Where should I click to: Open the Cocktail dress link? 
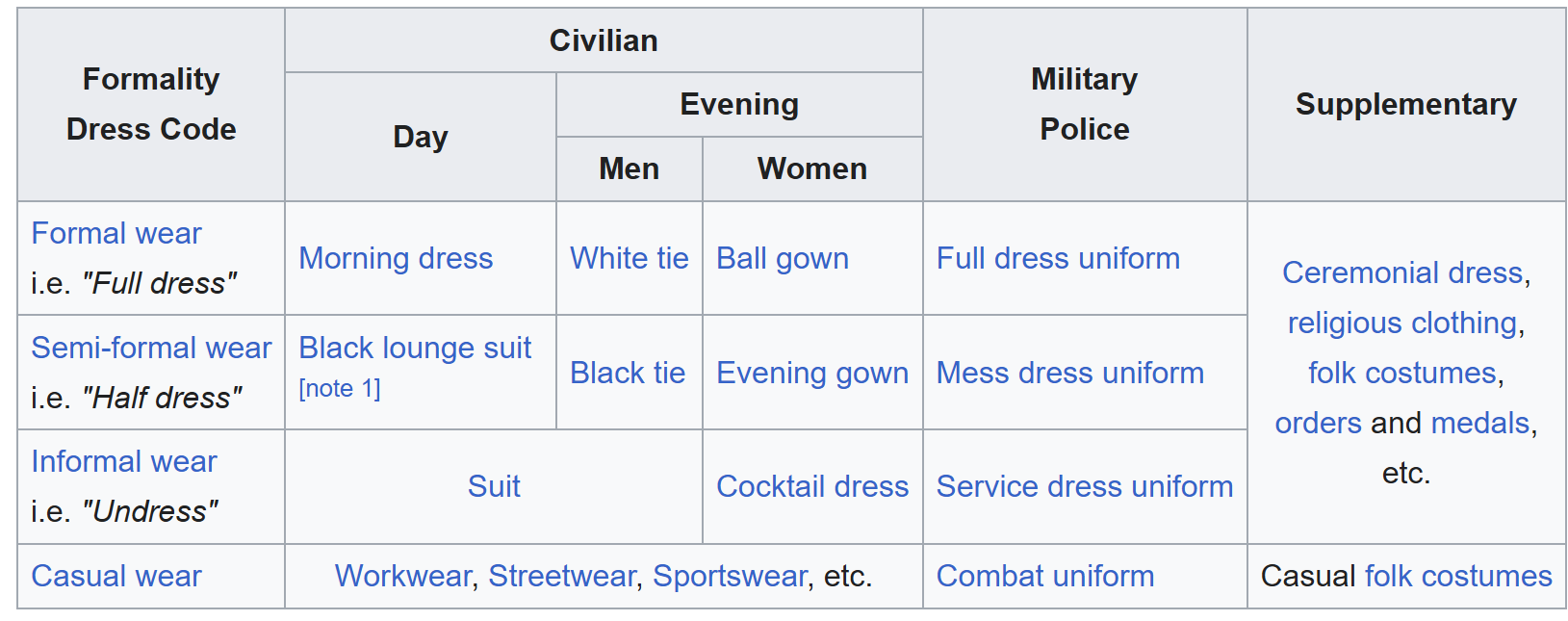pos(812,486)
